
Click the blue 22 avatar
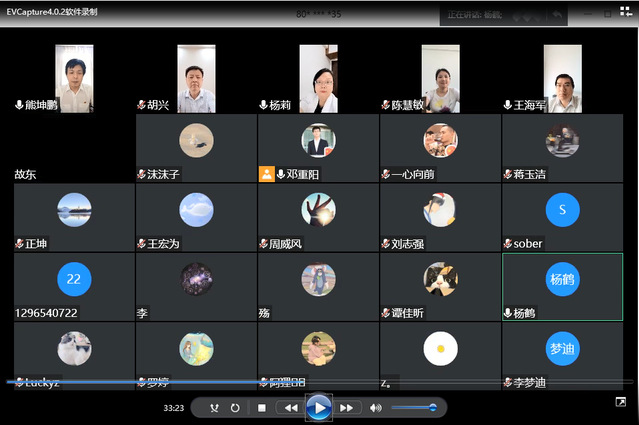[73, 280]
